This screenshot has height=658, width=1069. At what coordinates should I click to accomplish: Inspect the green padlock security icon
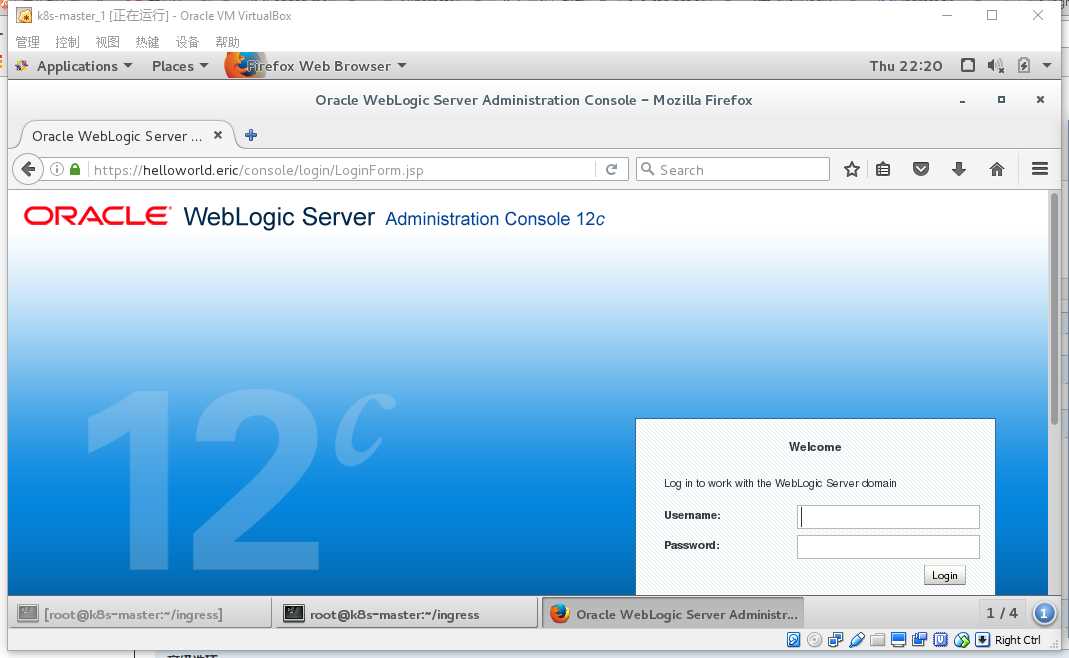point(75,169)
